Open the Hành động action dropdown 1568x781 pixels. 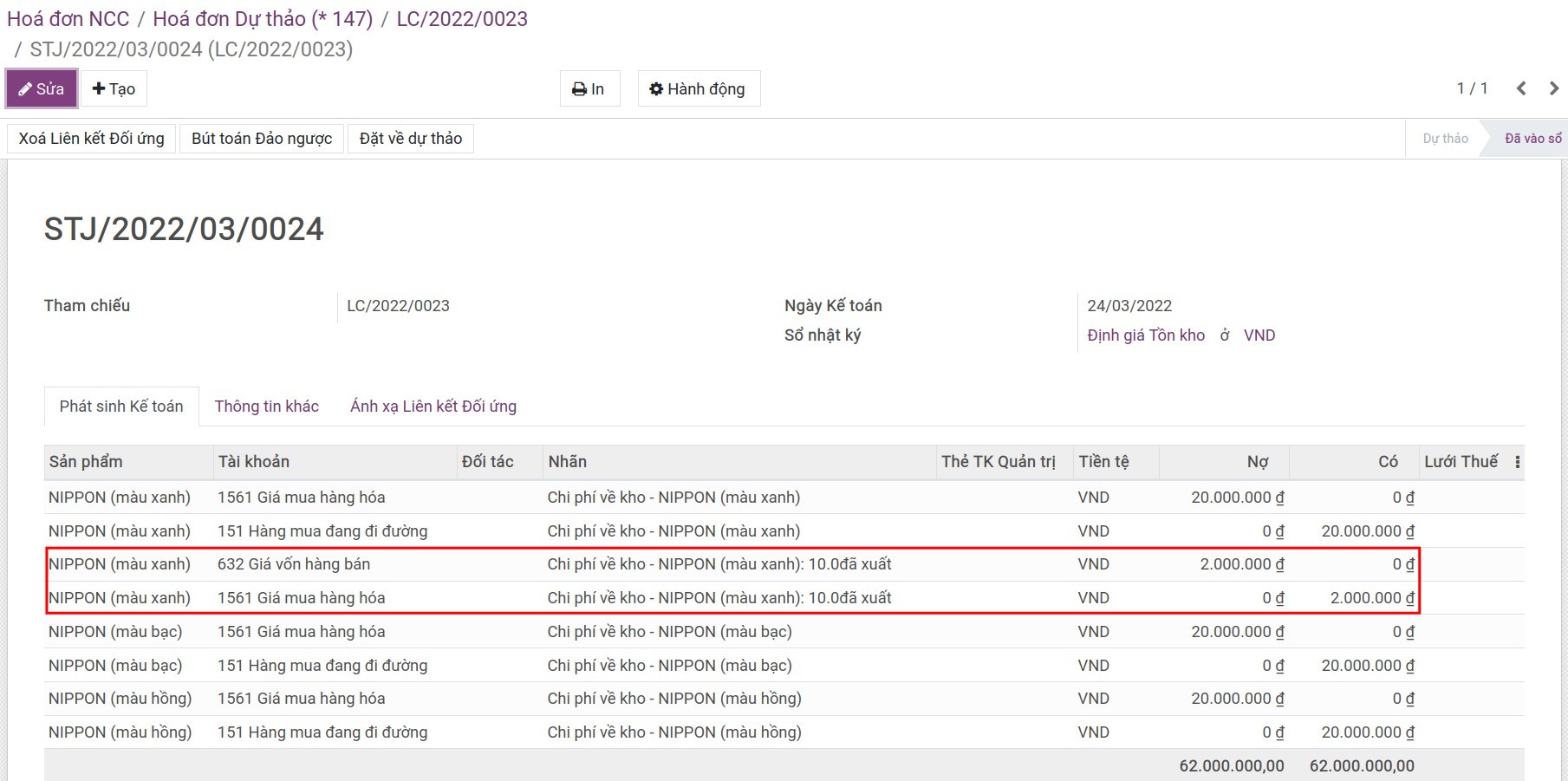point(699,88)
